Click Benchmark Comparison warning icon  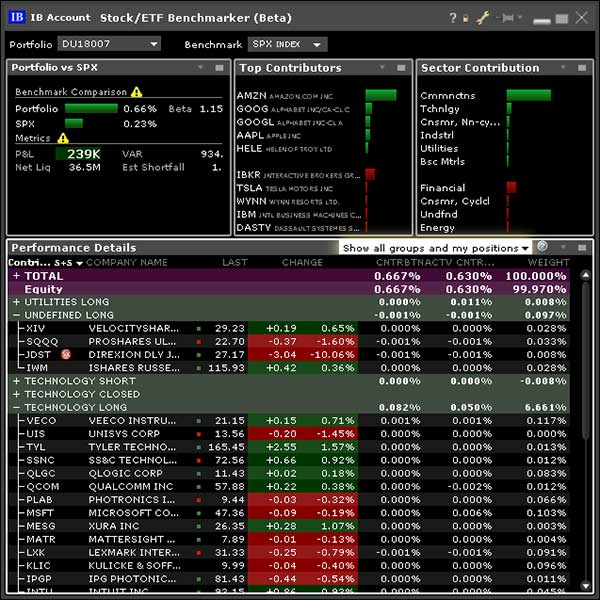(137, 92)
